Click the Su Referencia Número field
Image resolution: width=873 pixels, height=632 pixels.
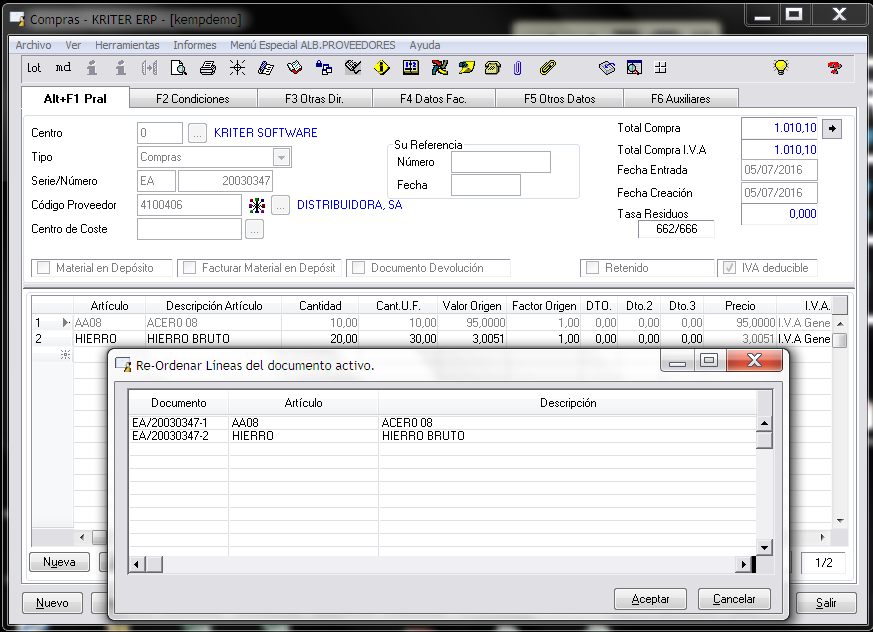tap(501, 162)
